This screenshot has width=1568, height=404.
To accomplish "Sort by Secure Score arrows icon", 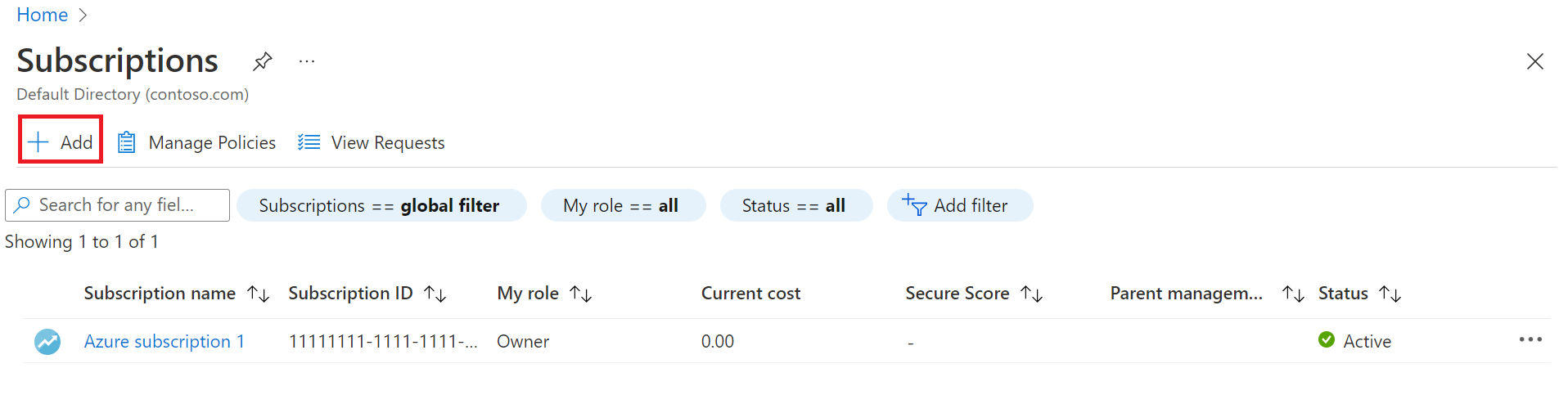I will (x=1032, y=294).
